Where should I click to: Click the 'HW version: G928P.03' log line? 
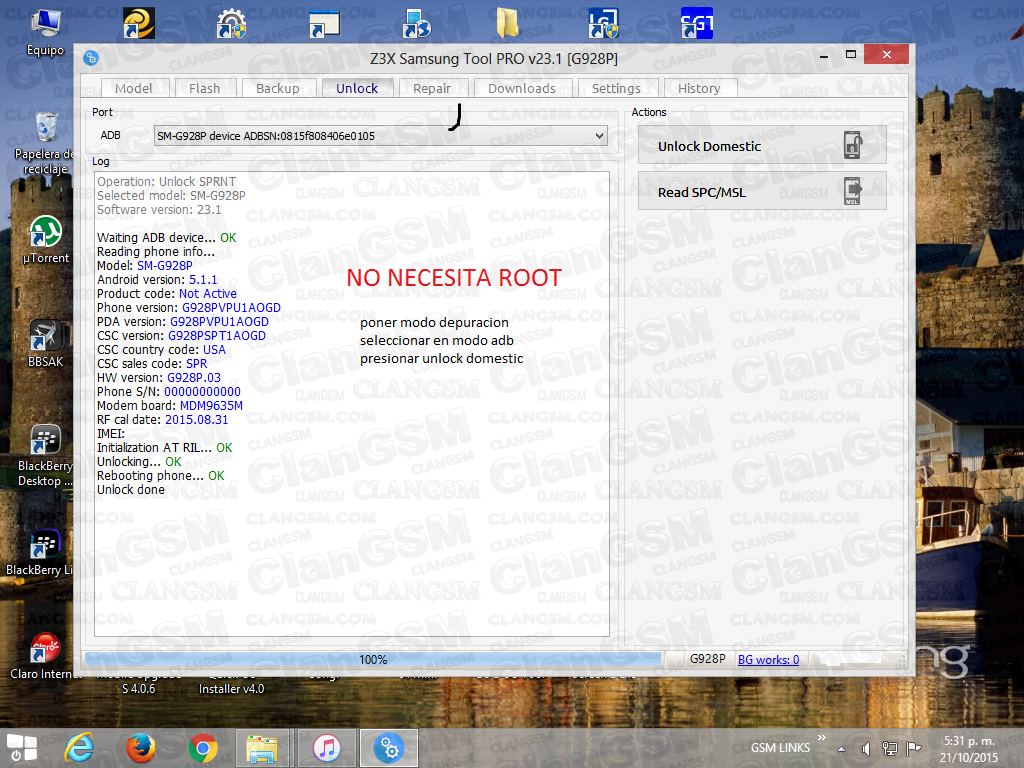point(159,377)
